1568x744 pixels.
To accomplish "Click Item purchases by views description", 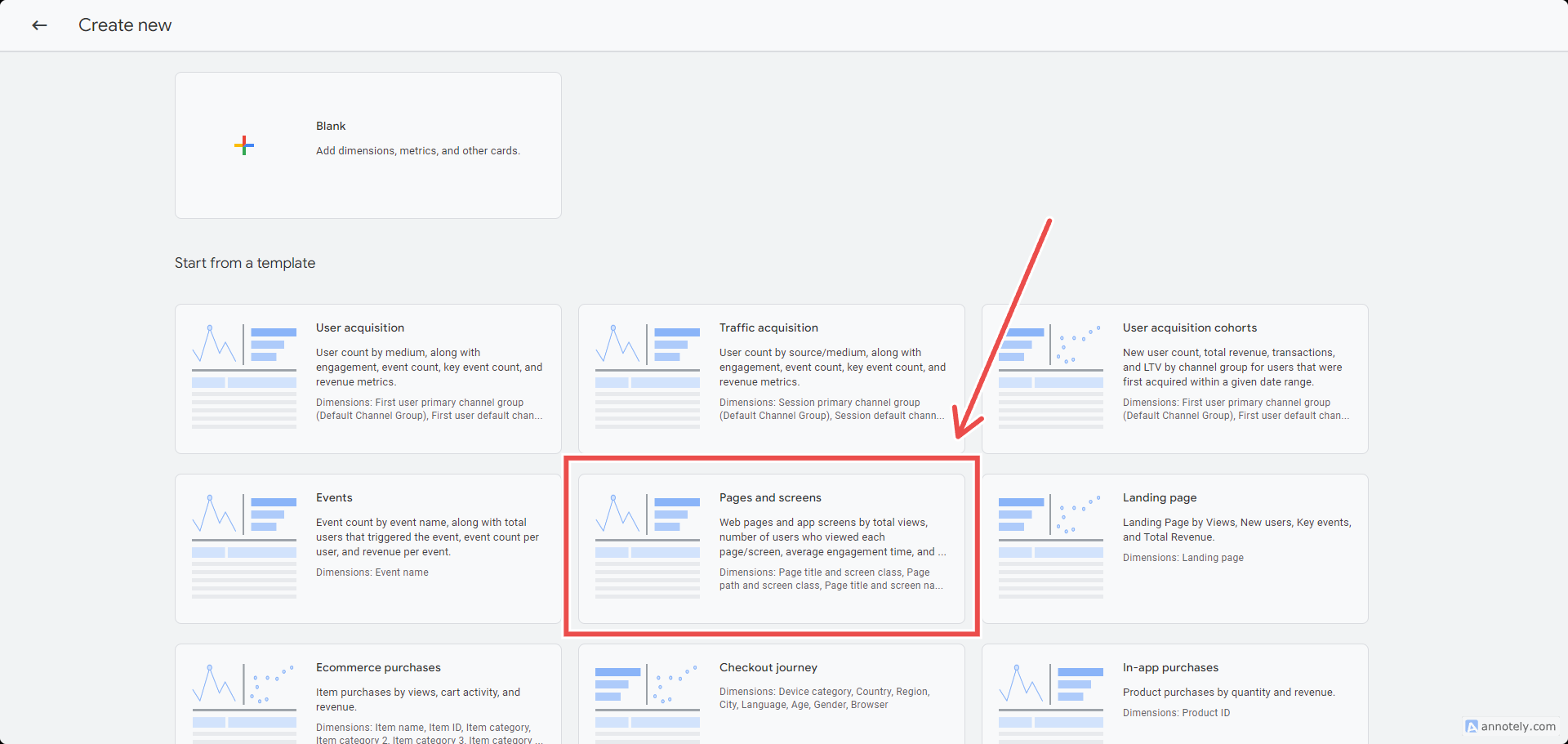I will tap(418, 700).
